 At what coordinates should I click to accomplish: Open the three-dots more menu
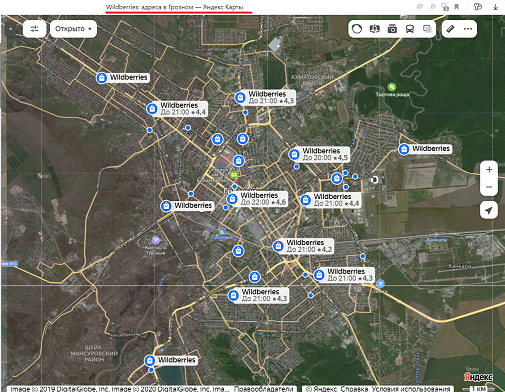468,29
